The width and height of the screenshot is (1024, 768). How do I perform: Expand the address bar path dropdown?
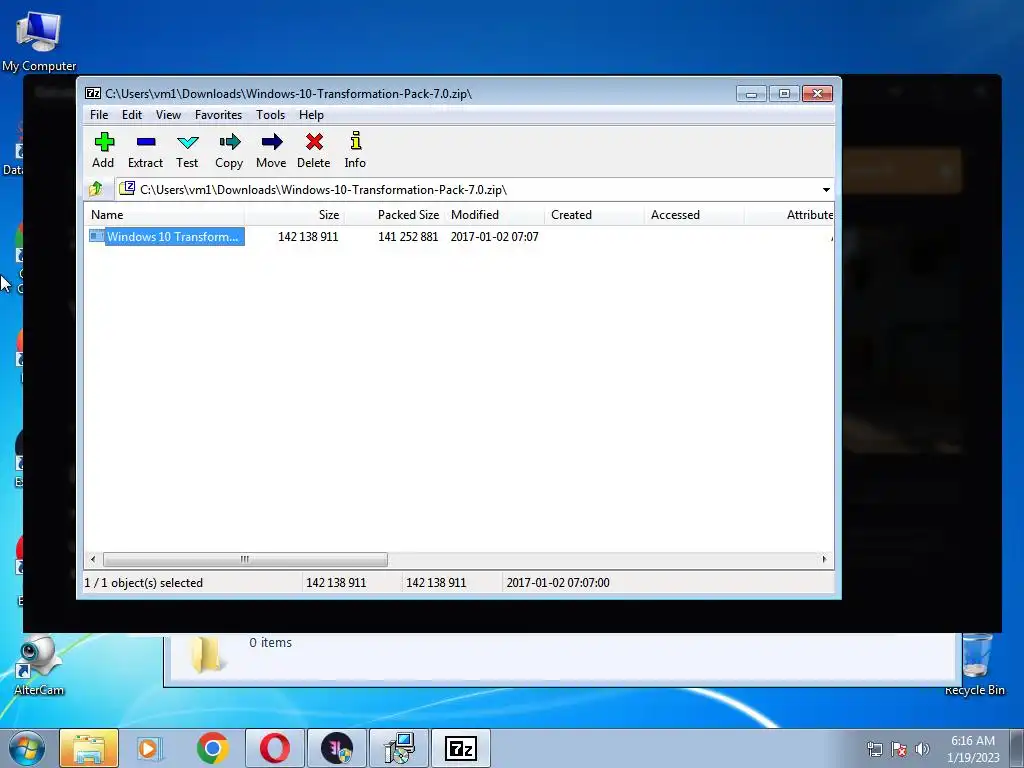(x=826, y=190)
